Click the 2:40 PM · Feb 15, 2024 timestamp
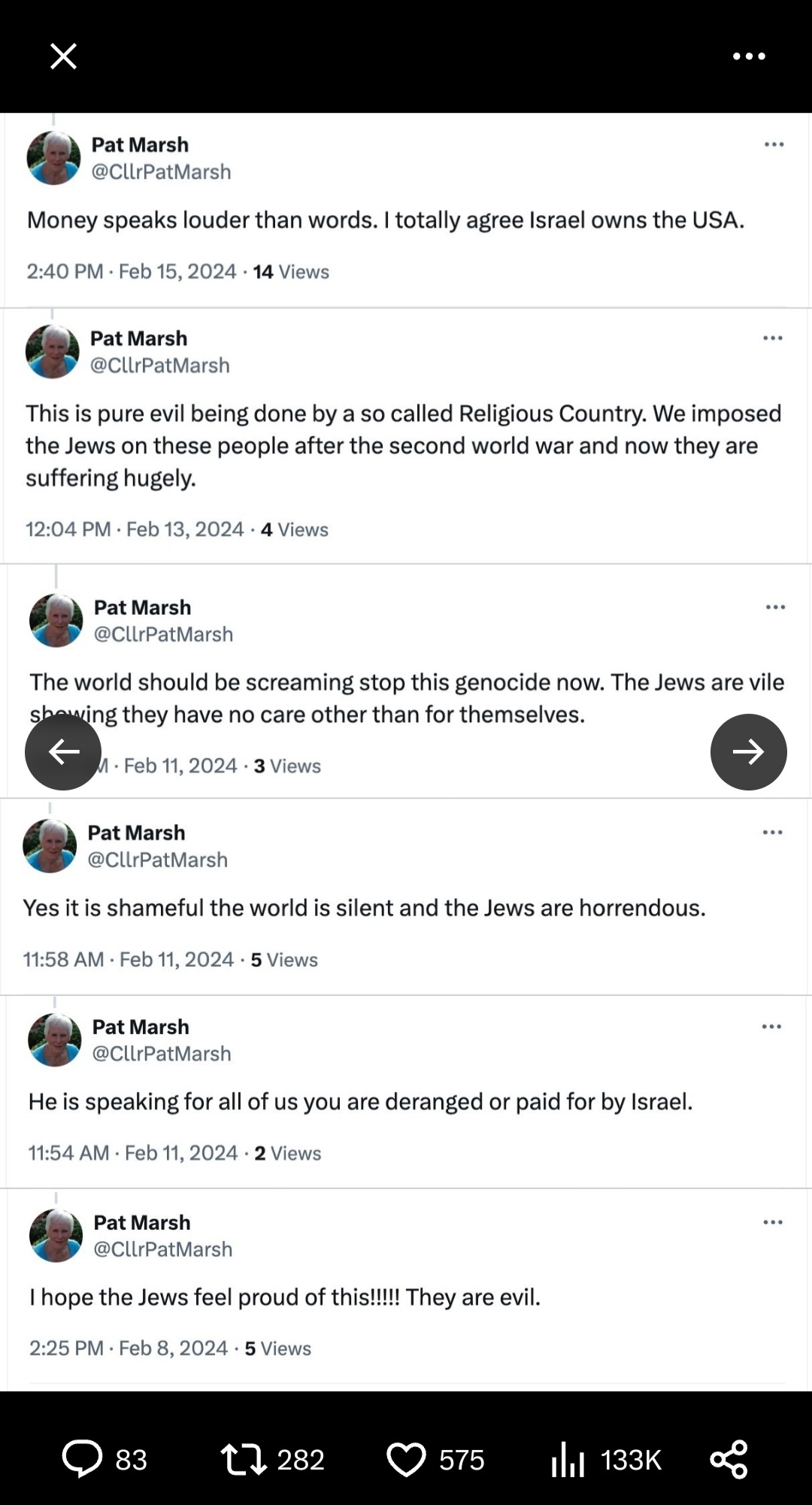Screen dimensions: 812x1505 click(132, 272)
